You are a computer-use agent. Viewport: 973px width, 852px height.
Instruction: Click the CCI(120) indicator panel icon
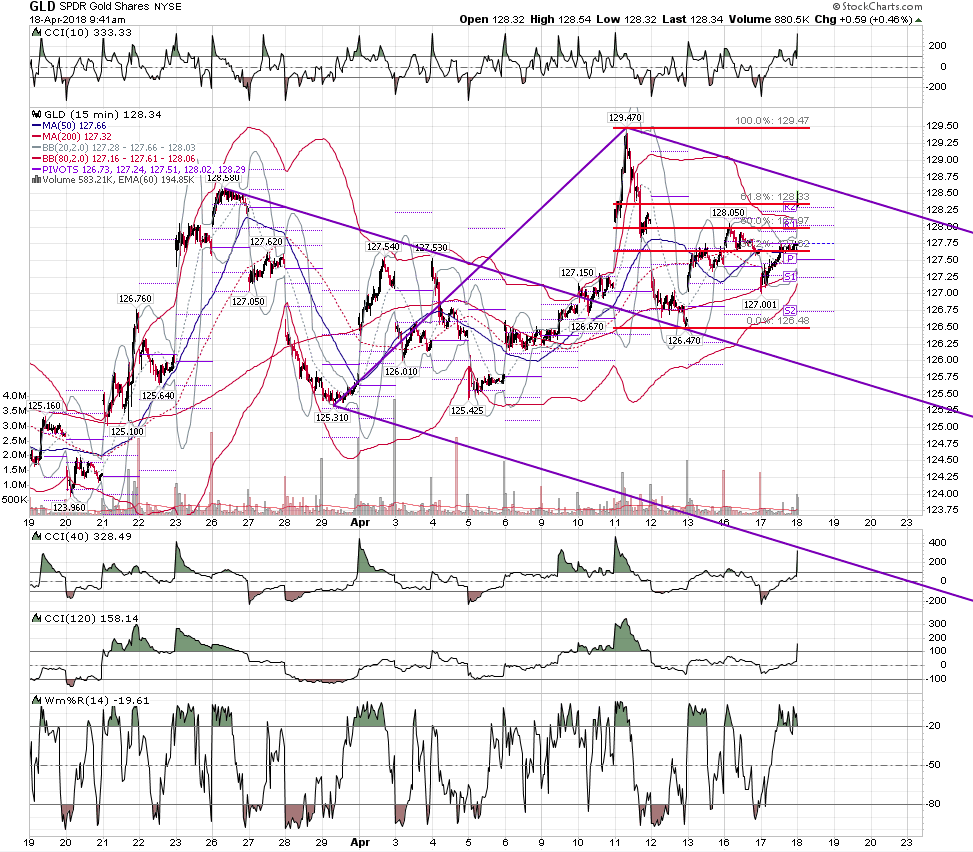(38, 619)
